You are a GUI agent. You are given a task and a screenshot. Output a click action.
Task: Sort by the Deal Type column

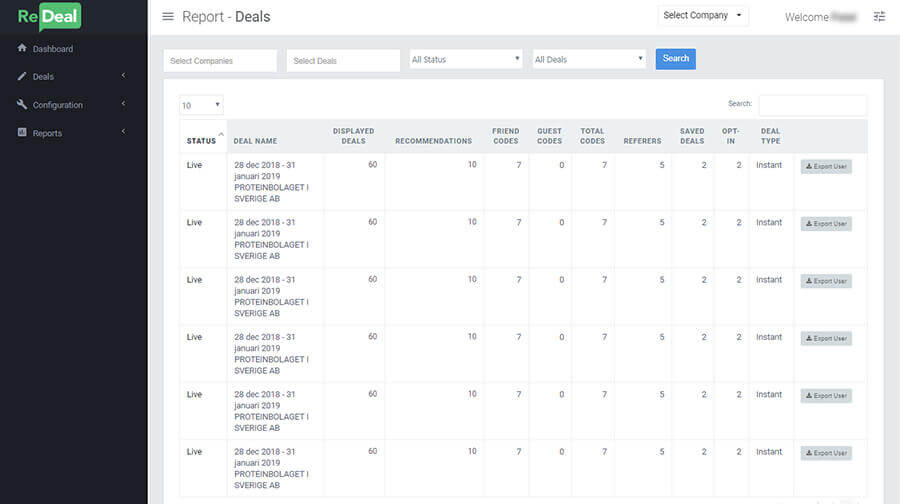pyautogui.click(x=770, y=137)
